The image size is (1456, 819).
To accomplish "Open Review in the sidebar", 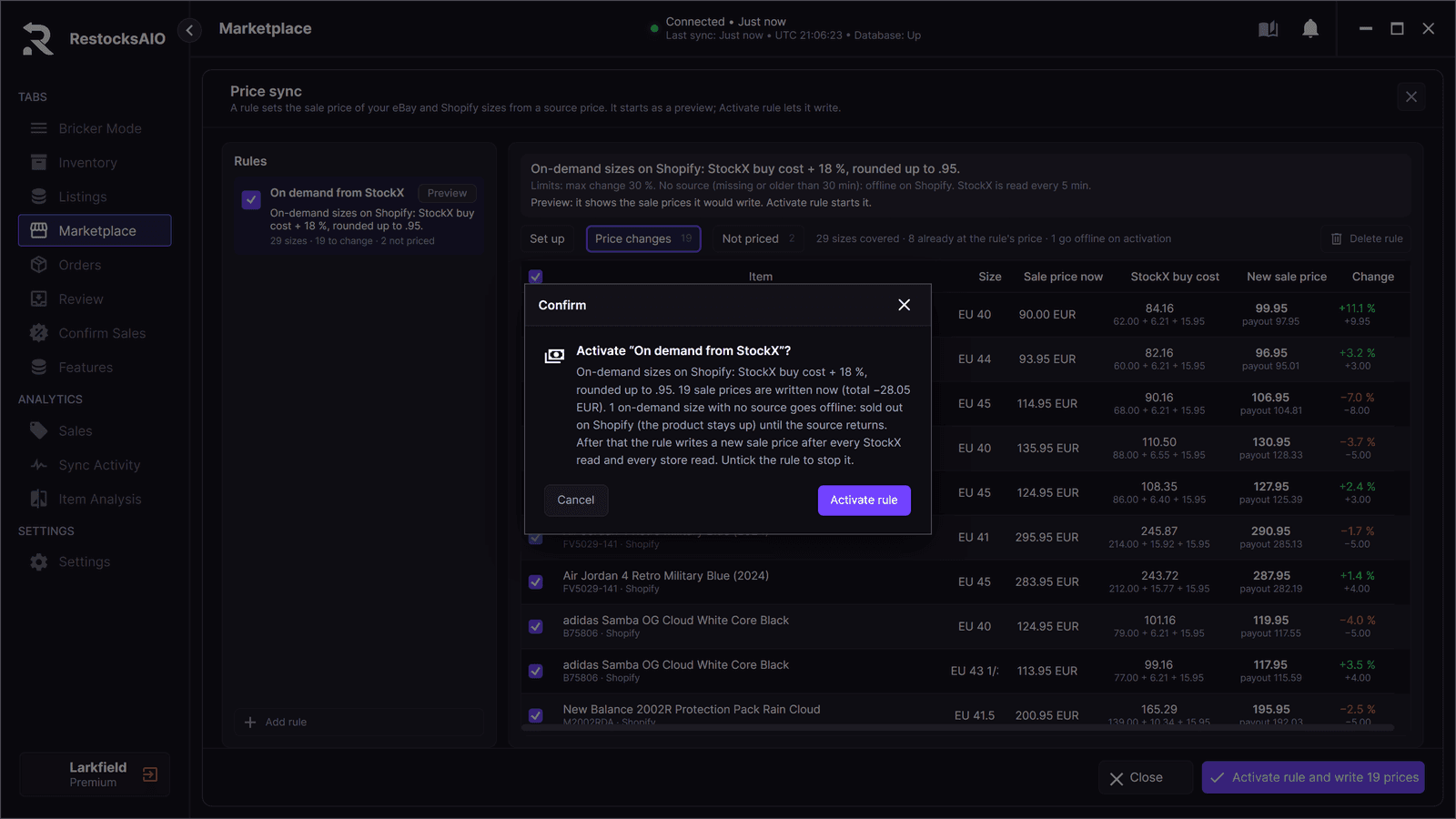I will 95,299.
